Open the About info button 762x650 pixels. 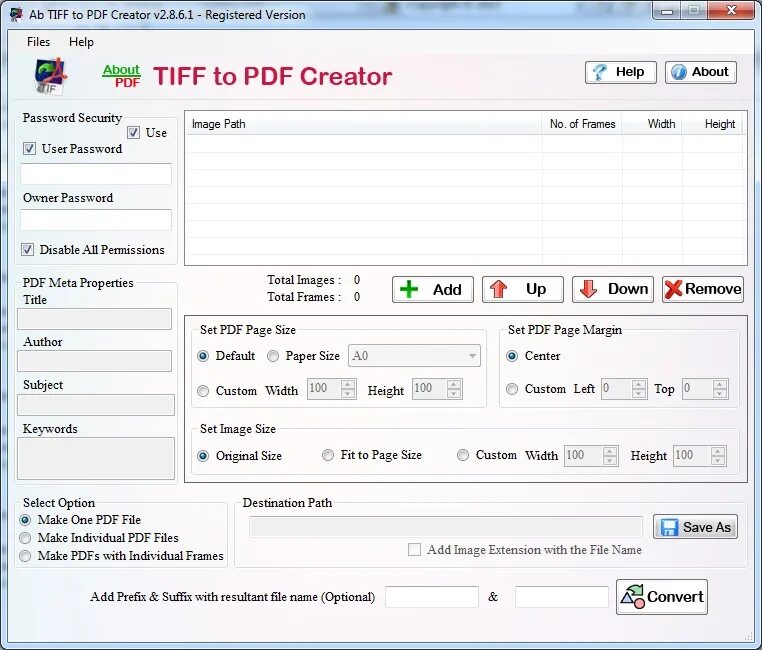(x=701, y=72)
